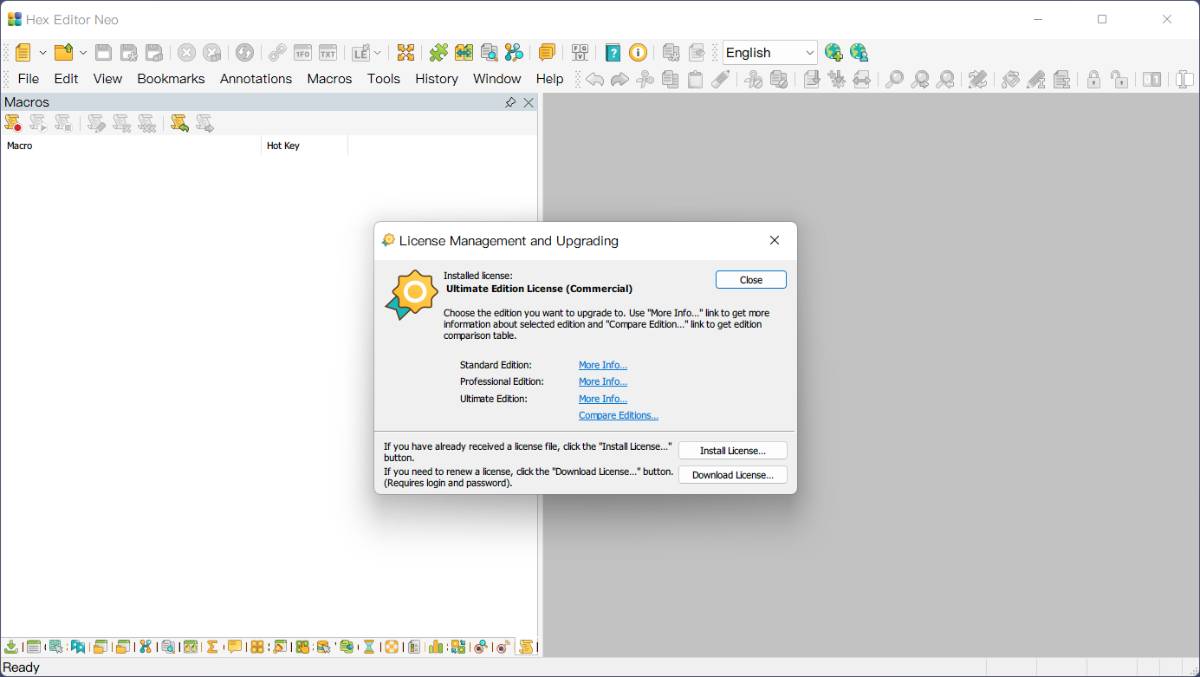
Task: Open the Tools menu
Action: point(383,79)
